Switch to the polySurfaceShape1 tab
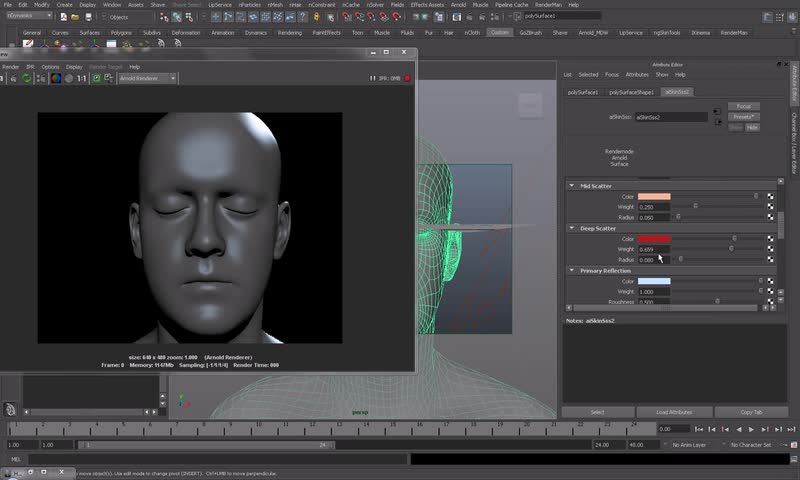 click(x=633, y=92)
